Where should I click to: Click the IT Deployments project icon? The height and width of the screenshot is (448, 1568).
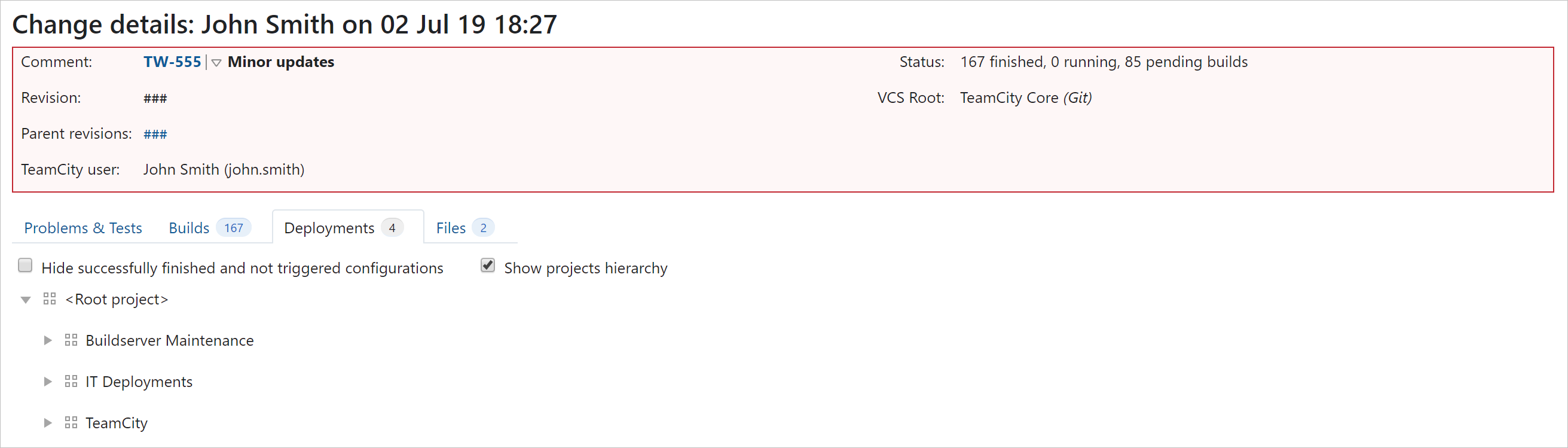[x=71, y=382]
